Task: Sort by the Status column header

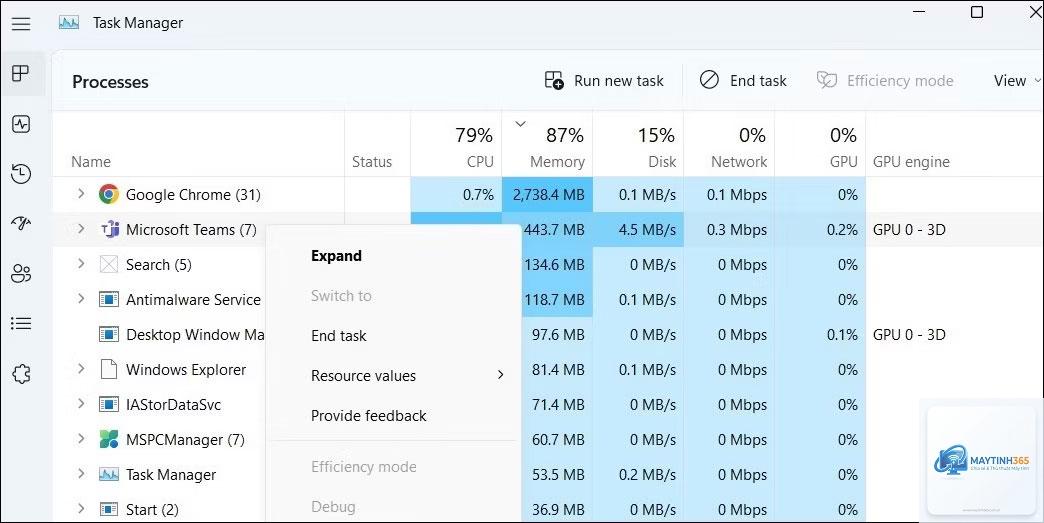Action: pyautogui.click(x=378, y=144)
